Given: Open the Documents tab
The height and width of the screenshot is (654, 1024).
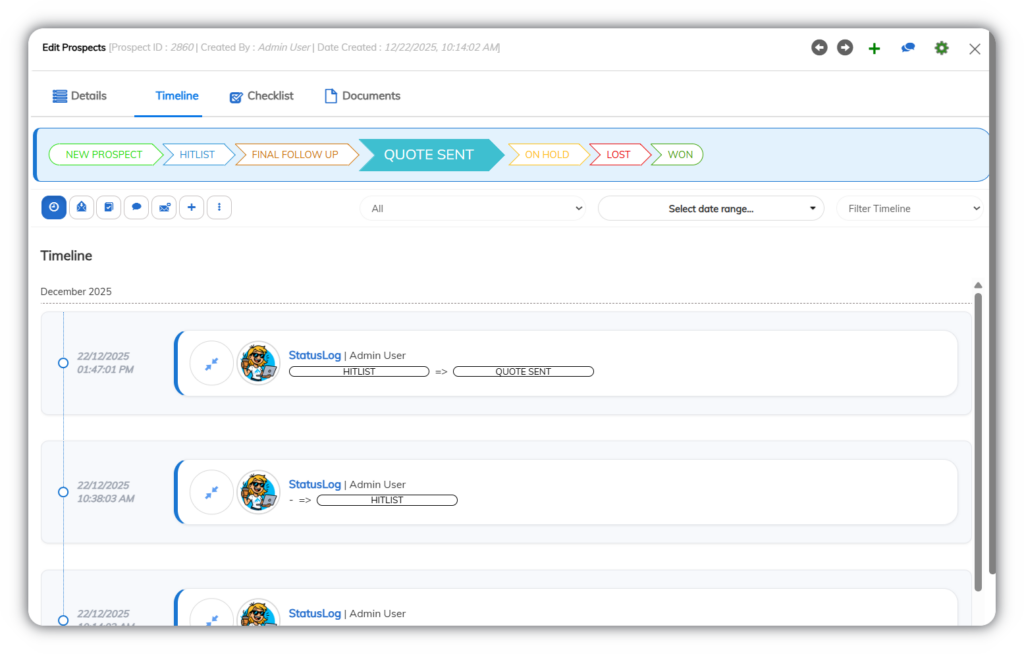Looking at the screenshot, I should 362,96.
